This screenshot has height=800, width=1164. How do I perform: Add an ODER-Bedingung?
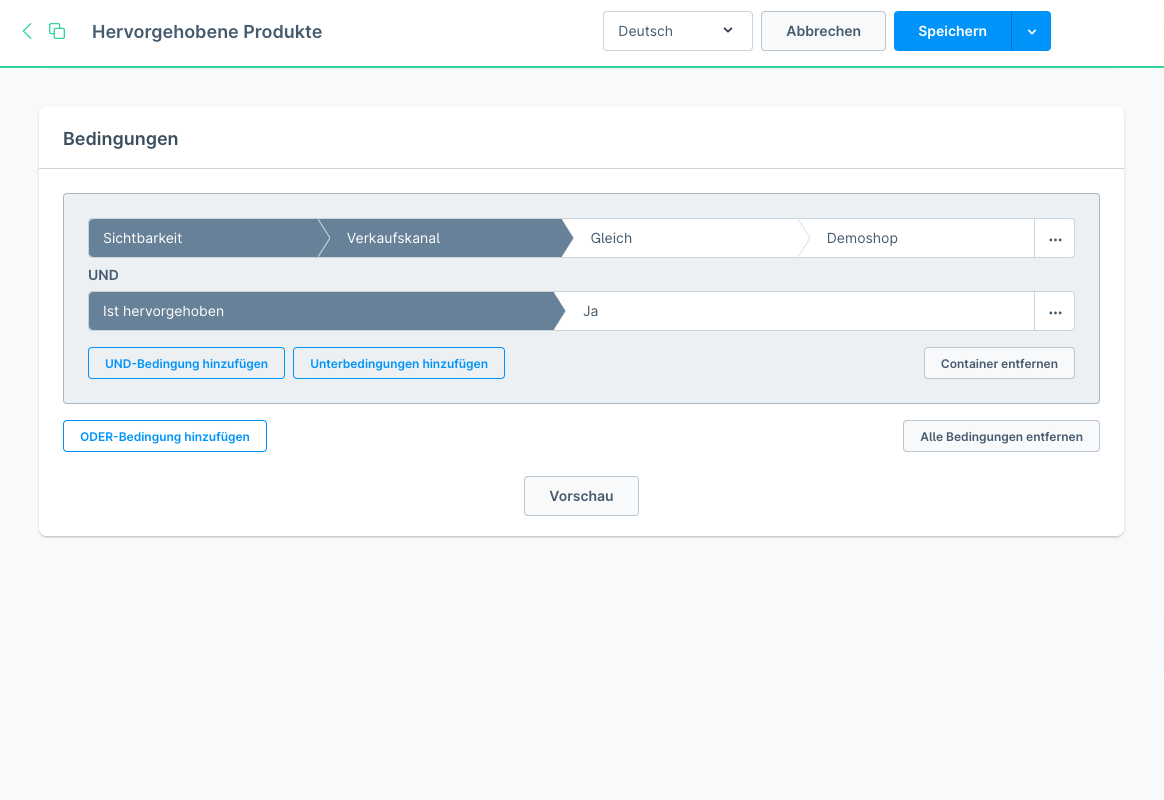(165, 437)
